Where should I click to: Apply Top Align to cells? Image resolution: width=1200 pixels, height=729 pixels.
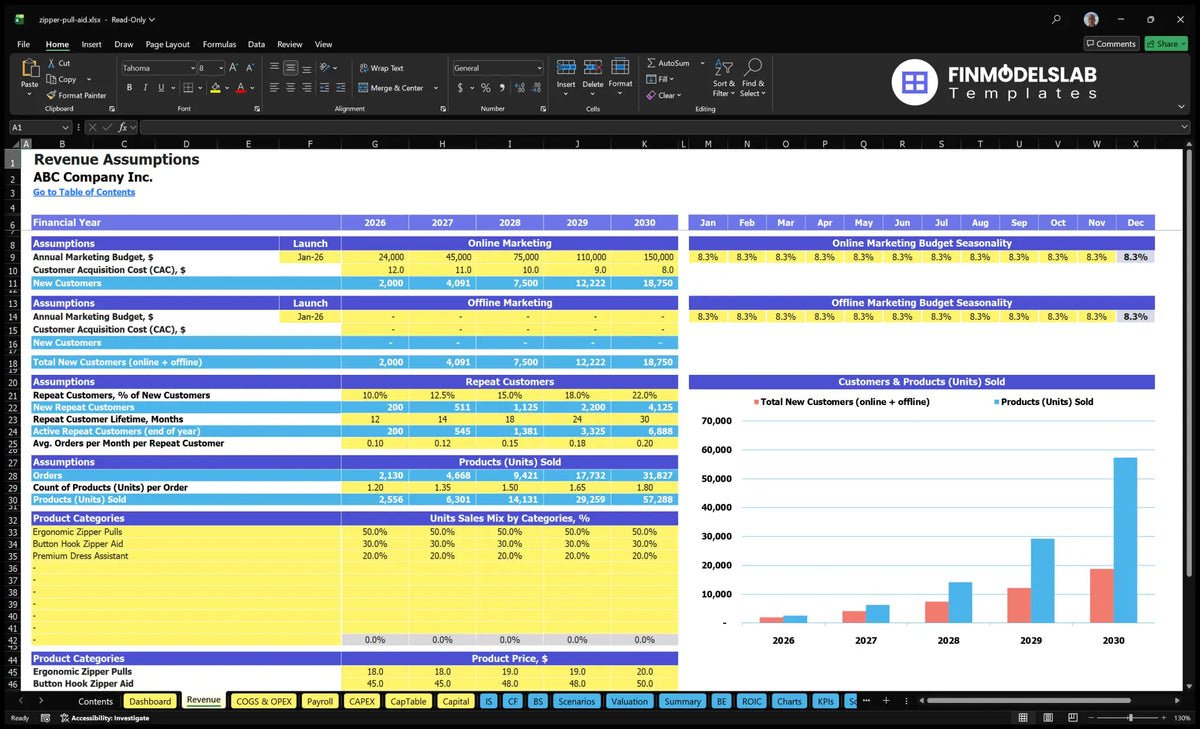274,68
